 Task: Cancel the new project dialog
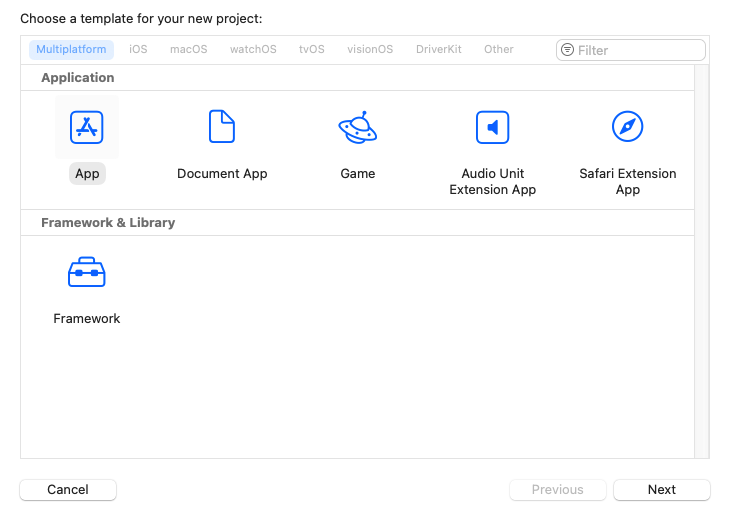click(x=68, y=490)
